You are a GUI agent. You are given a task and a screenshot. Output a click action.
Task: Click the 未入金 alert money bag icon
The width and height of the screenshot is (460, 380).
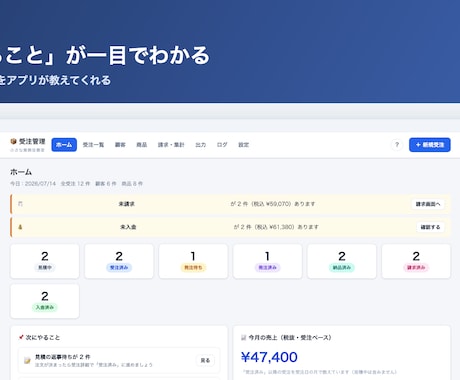[x=20, y=227]
